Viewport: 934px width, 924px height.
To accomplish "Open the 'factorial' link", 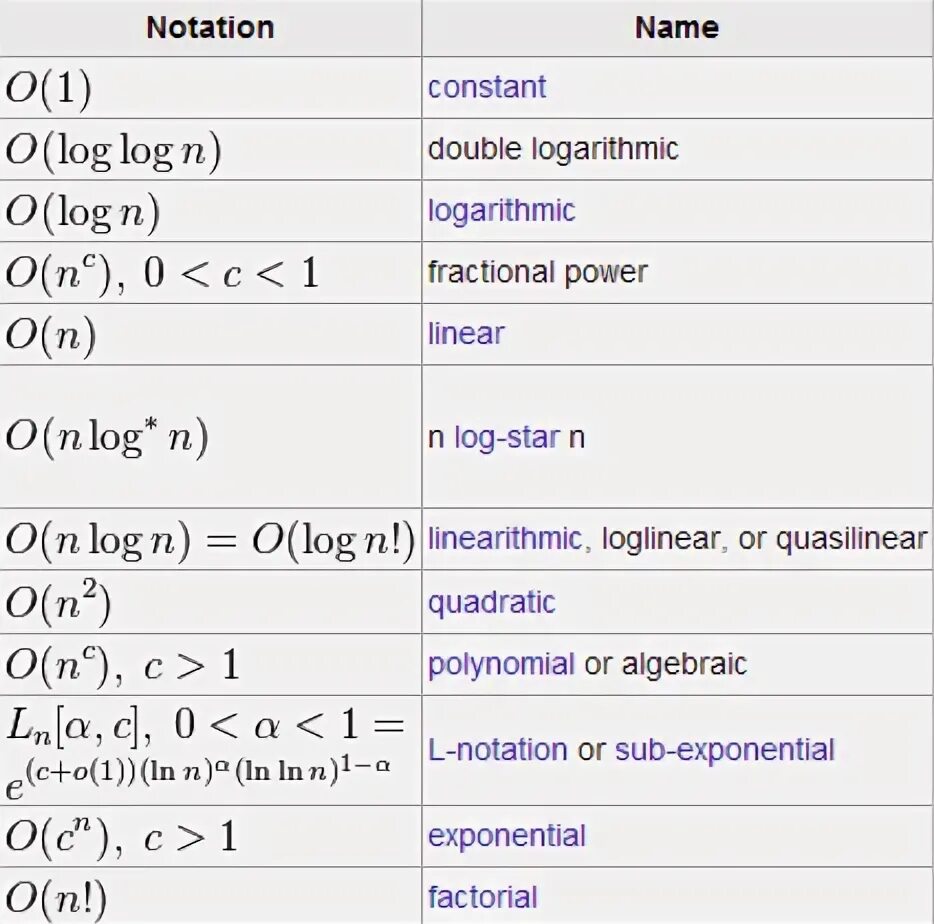I will click(x=483, y=897).
